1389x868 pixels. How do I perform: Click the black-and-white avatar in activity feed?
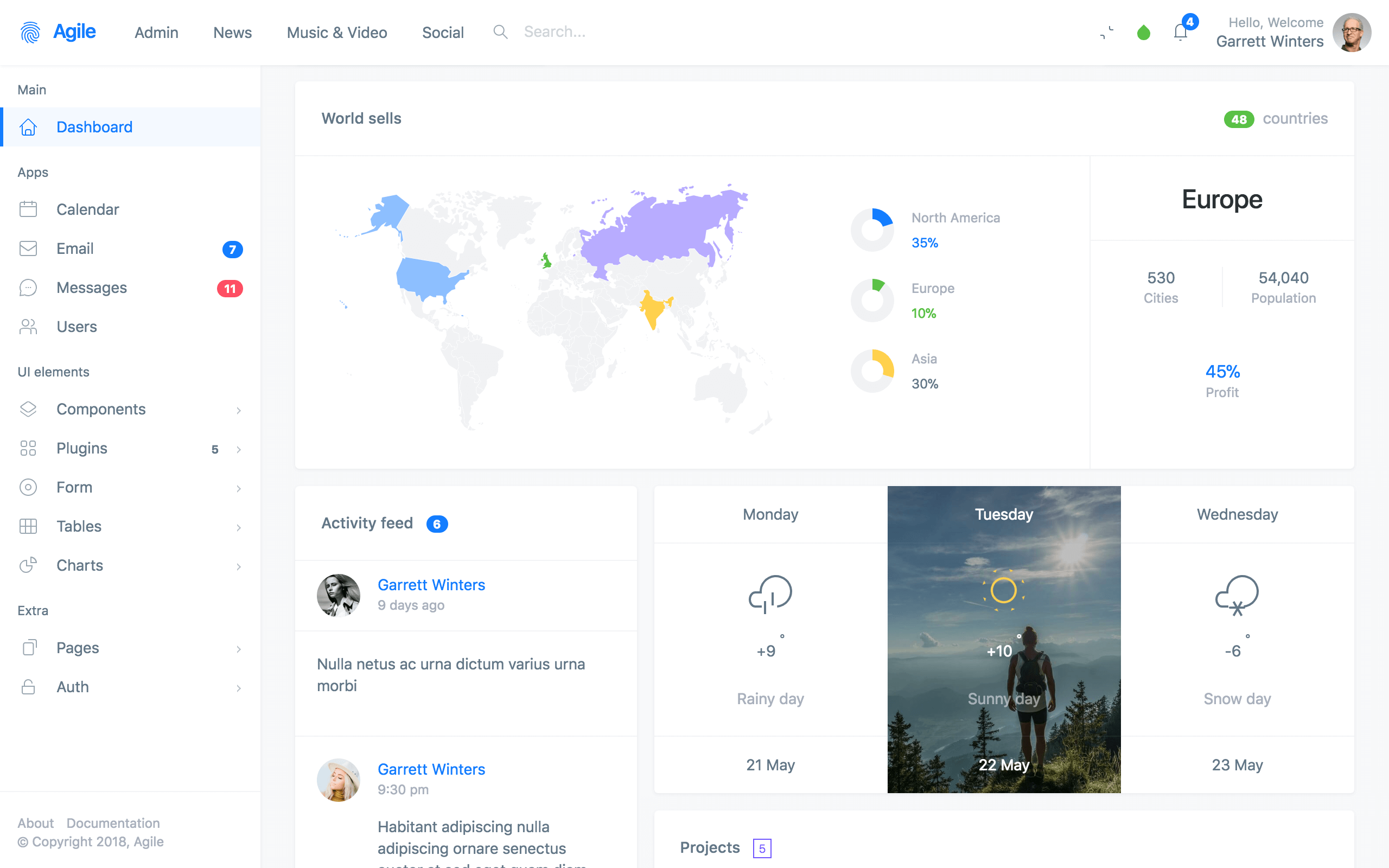[x=339, y=595]
